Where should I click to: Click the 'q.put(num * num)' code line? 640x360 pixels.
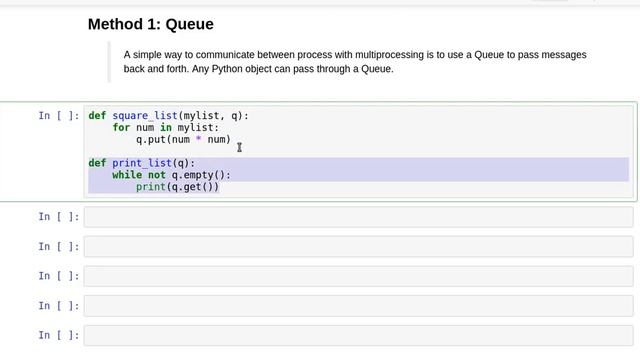click(x=183, y=140)
